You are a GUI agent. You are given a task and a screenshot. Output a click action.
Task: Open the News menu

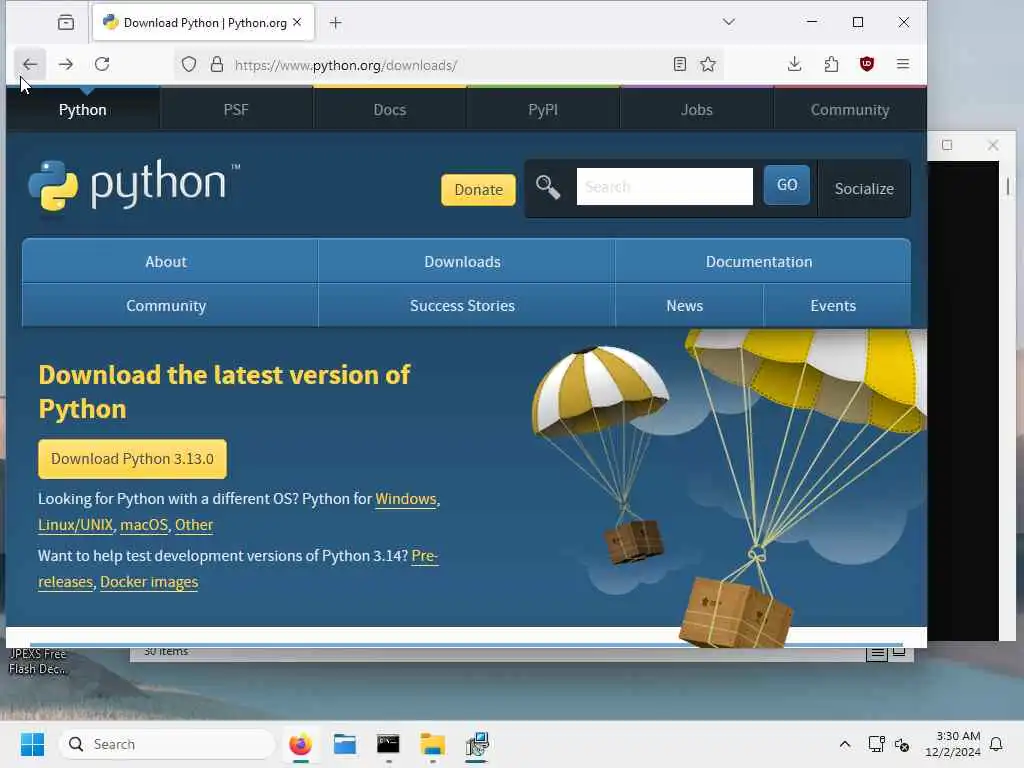tap(684, 306)
